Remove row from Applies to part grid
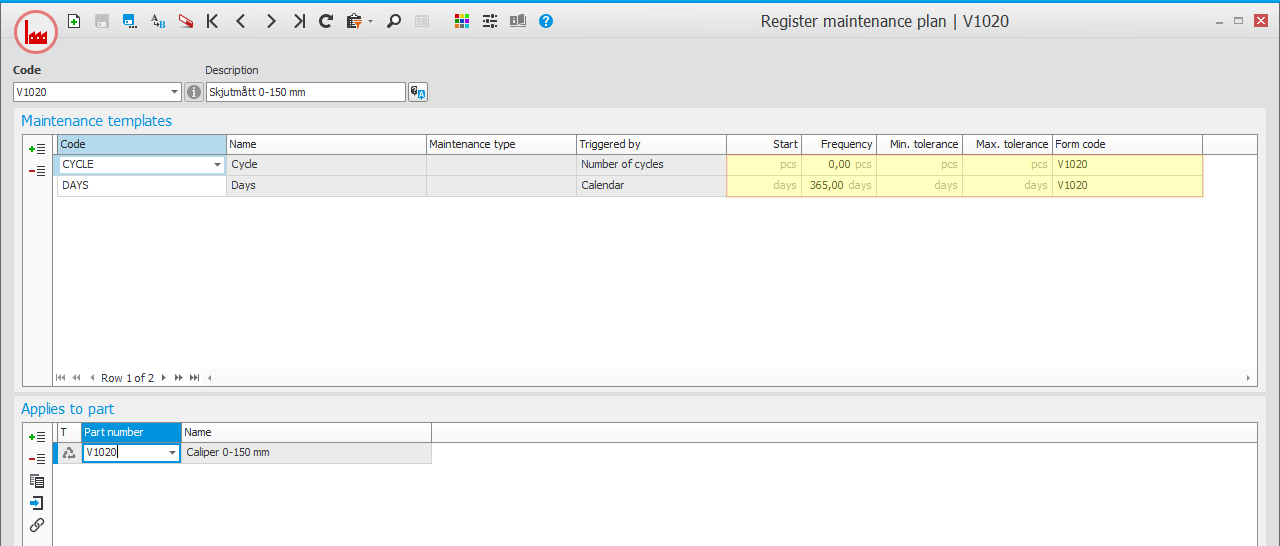Screen dimensions: 1280x546 pos(37,459)
